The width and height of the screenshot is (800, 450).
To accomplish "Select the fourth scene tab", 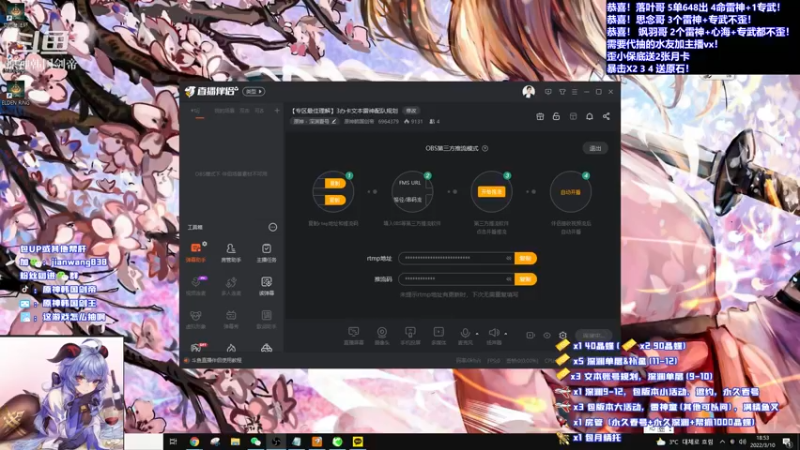I will click(259, 111).
